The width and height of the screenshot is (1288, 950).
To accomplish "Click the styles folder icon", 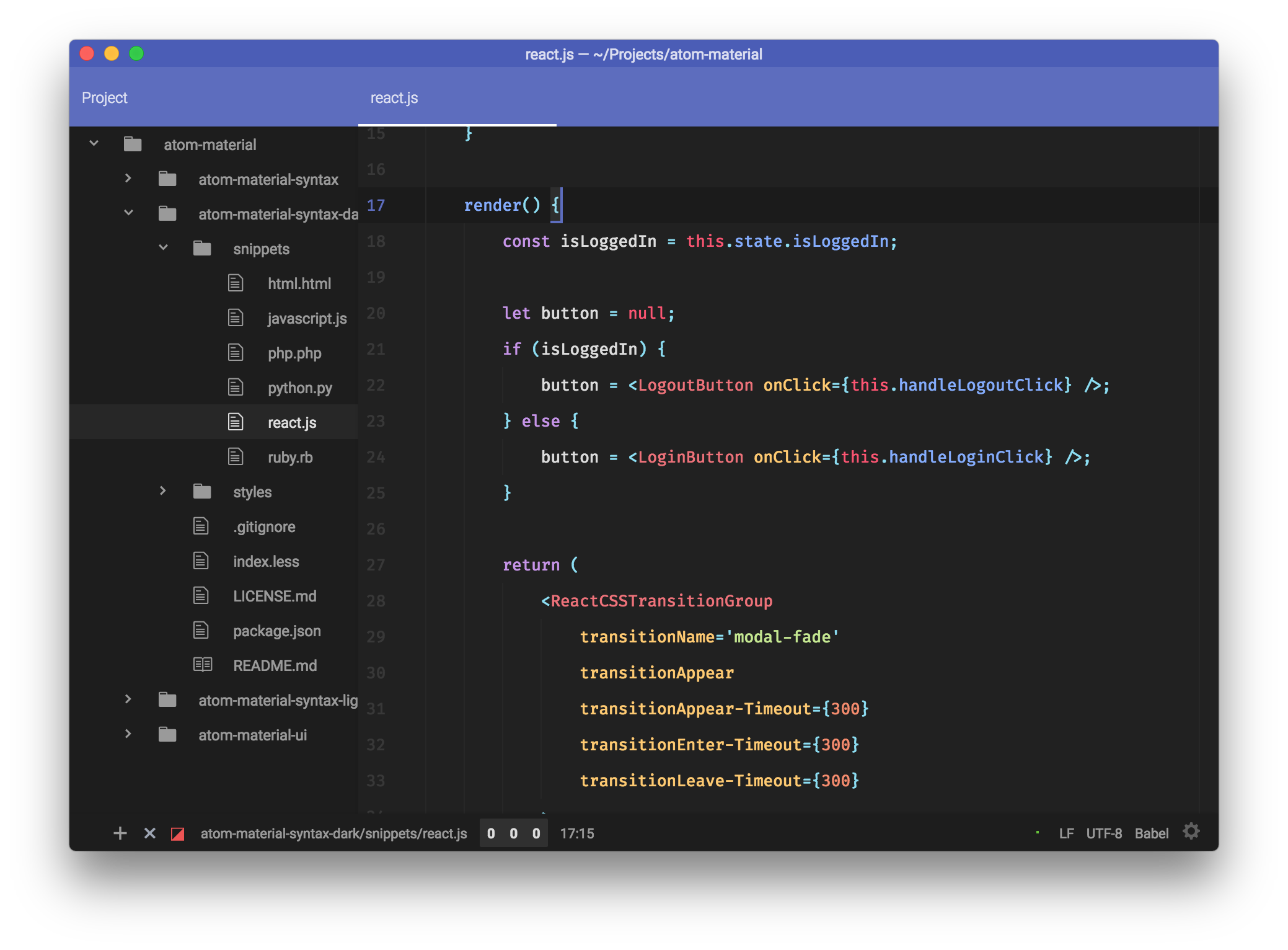I will point(202,492).
